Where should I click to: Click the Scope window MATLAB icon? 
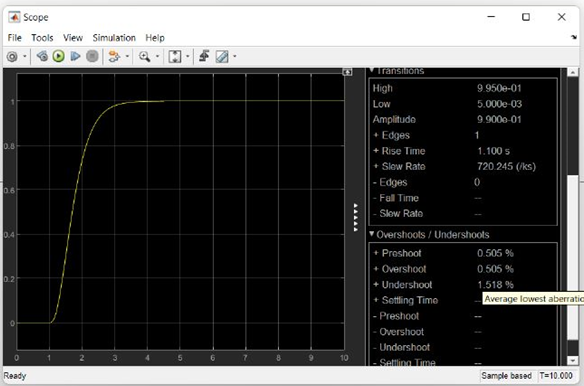point(14,17)
